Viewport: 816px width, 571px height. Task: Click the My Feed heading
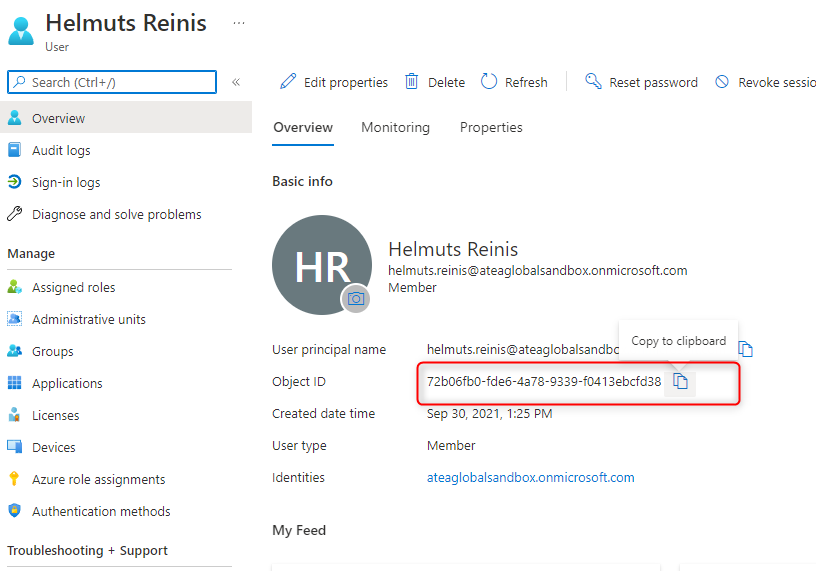pos(299,530)
